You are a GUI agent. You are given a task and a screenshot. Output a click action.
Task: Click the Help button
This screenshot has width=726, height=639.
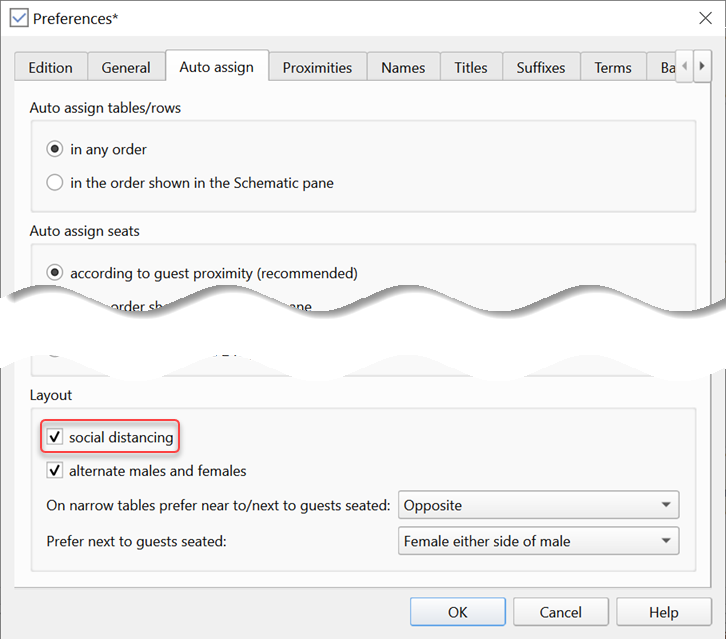point(663,612)
